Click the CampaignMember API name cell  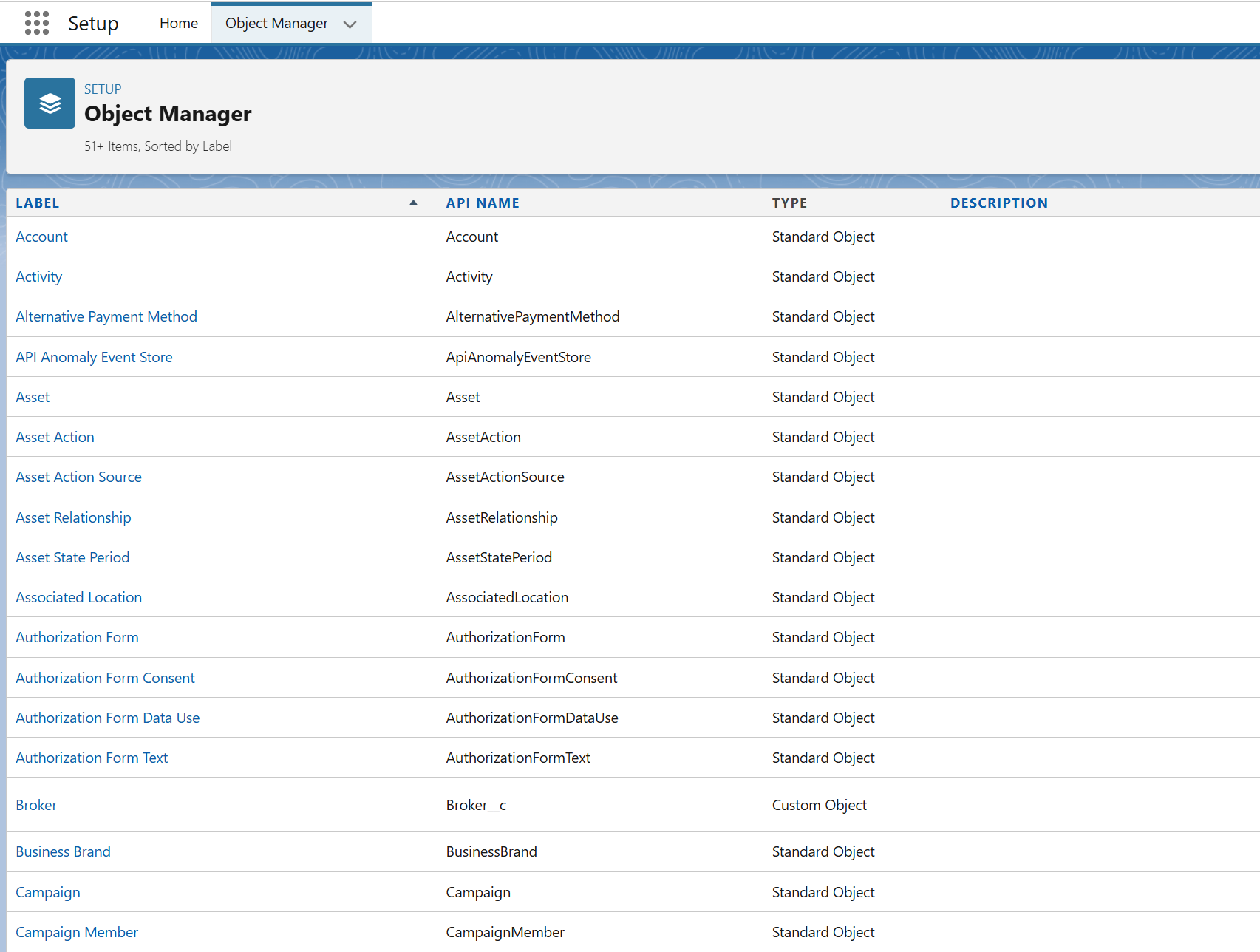[x=505, y=932]
